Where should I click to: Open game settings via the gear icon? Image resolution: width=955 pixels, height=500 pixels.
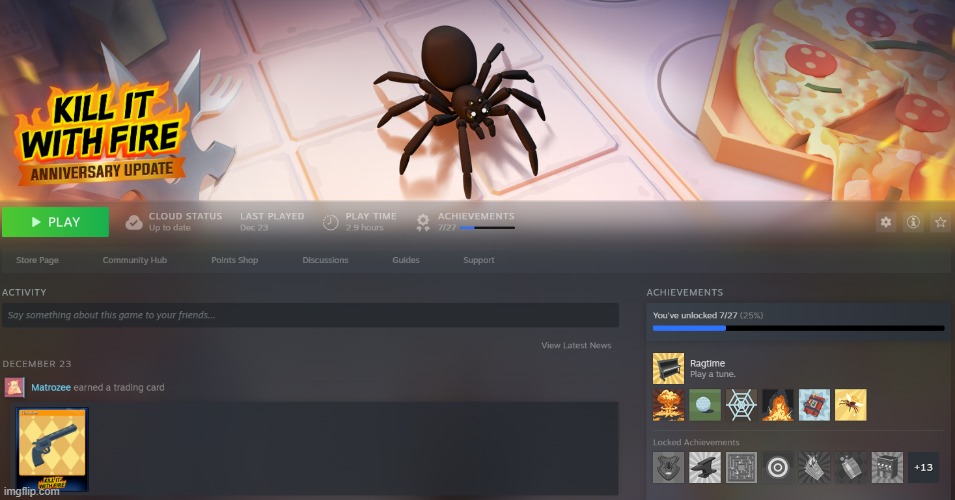pos(886,222)
